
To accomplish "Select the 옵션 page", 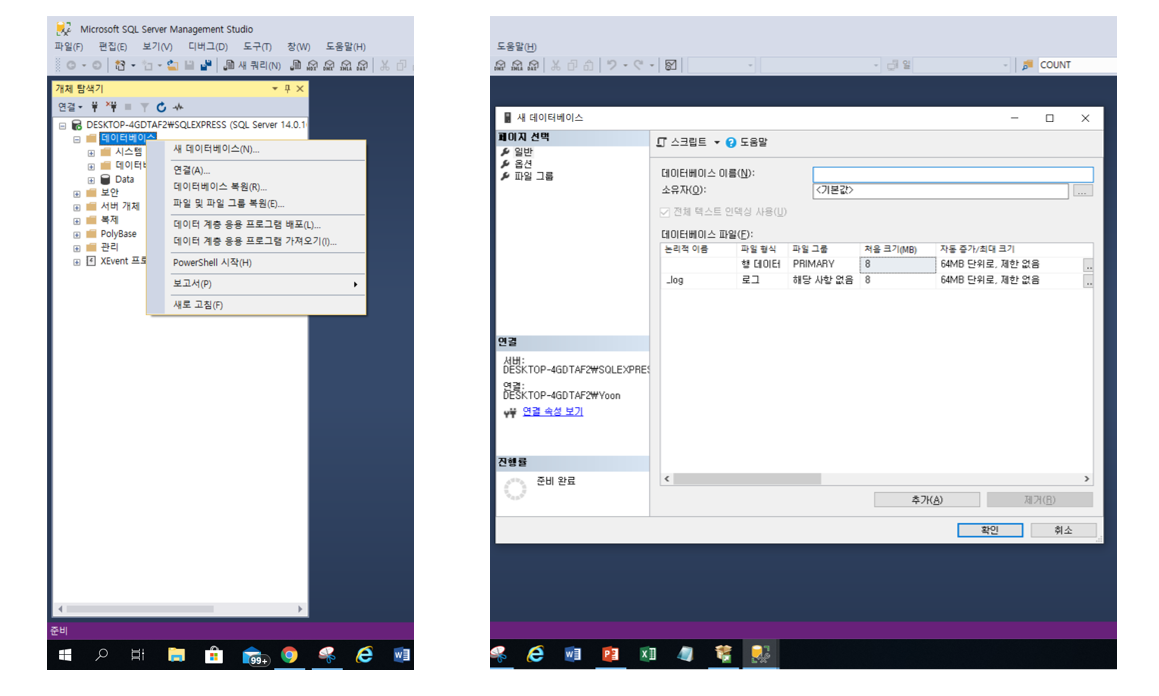I will tap(523, 164).
